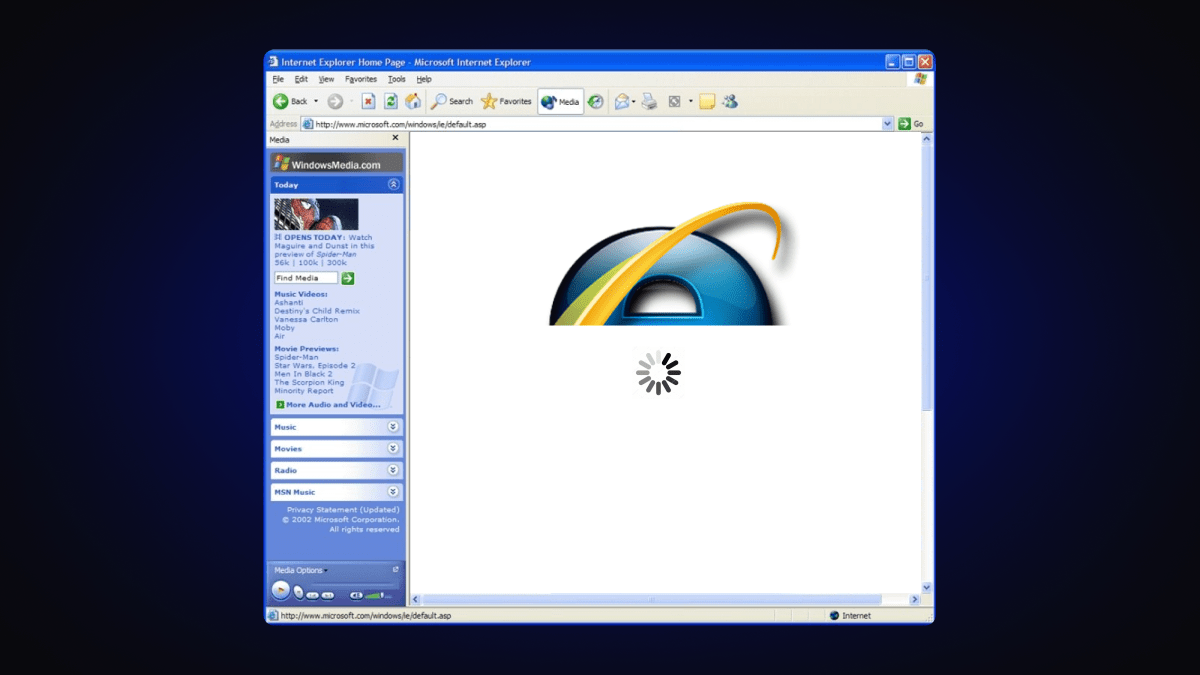Expand the Movies section
This screenshot has width=1200, height=675.
pyautogui.click(x=394, y=448)
